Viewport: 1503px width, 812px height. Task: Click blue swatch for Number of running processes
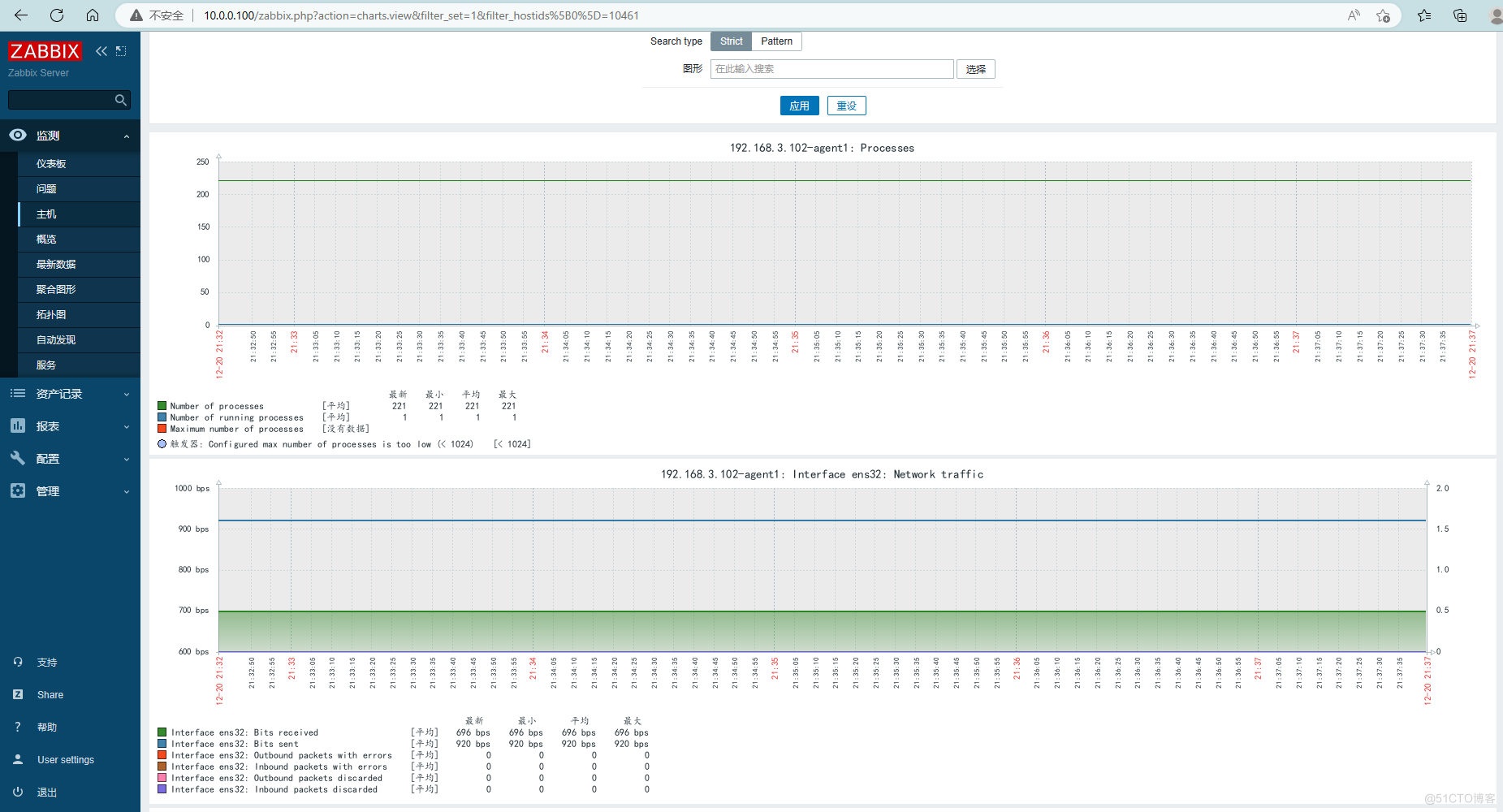162,417
